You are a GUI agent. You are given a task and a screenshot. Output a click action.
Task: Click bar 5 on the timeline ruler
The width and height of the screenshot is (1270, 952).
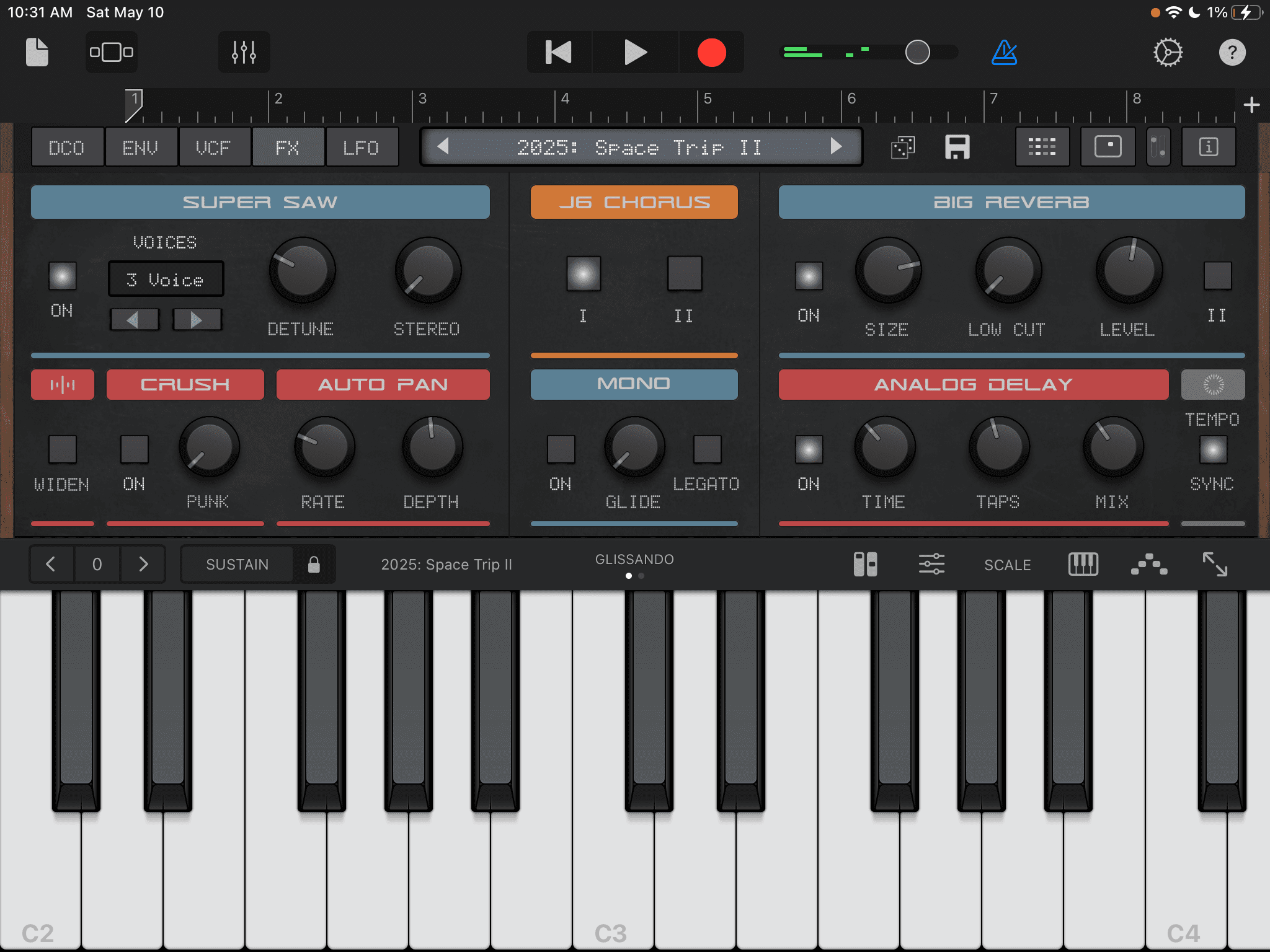point(707,99)
